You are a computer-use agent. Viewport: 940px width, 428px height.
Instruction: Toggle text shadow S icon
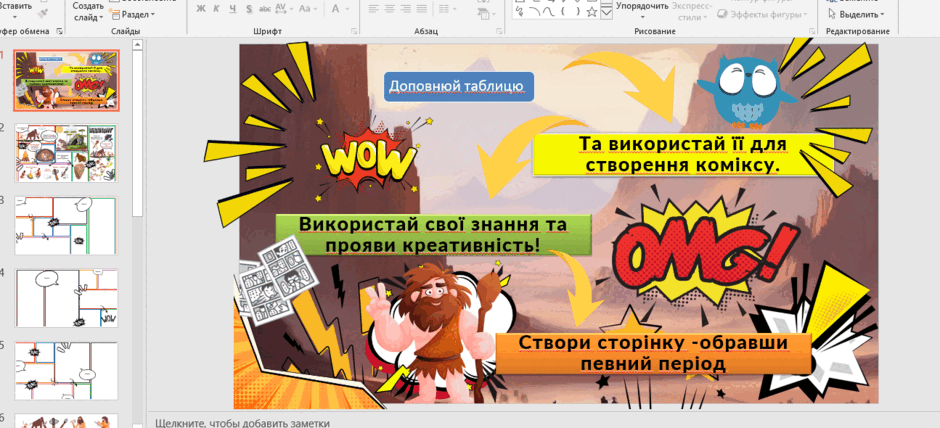pos(248,8)
